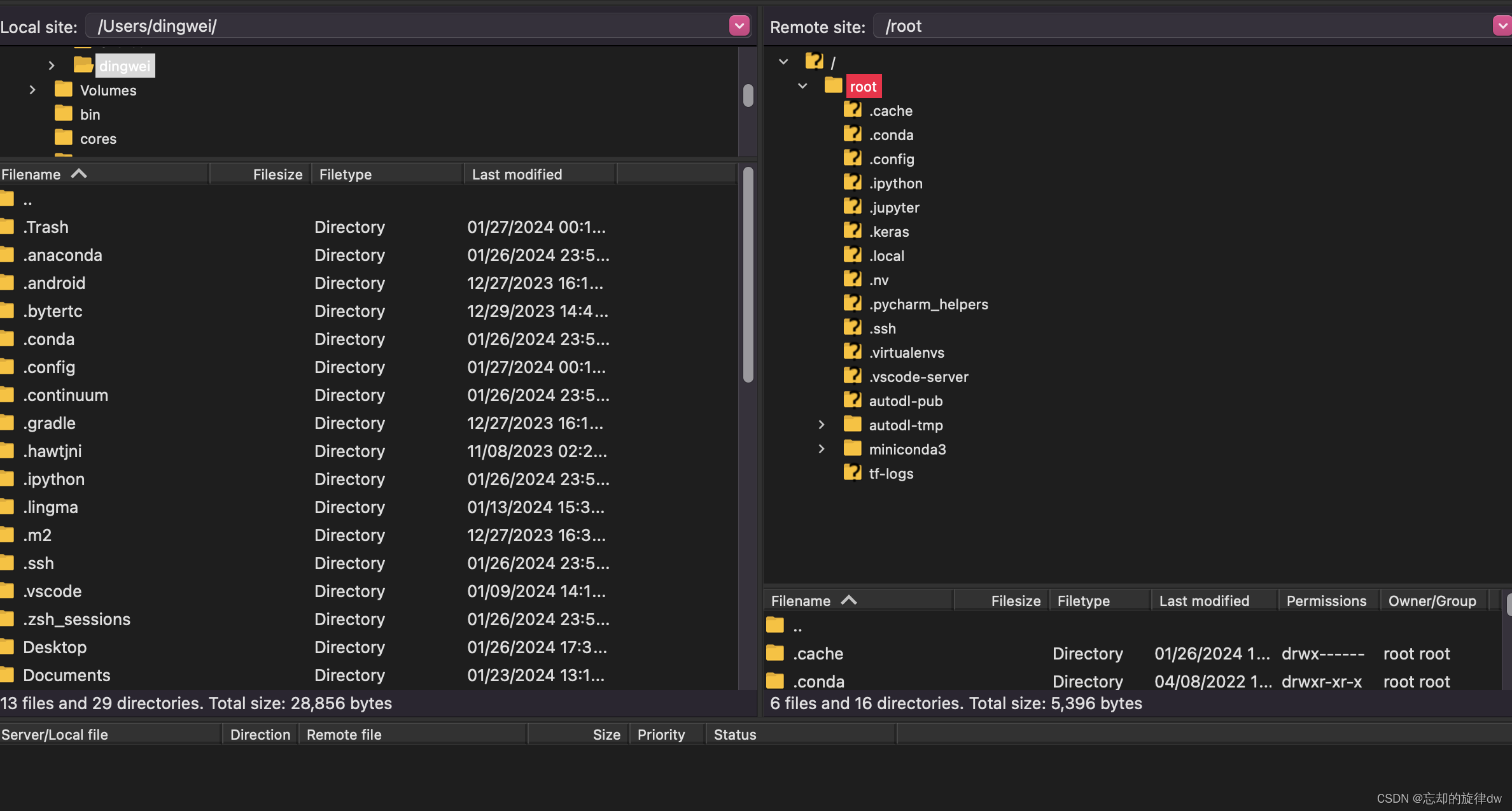This screenshot has height=811, width=1512.
Task: Expand the Volumes folder in local tree
Action: point(32,90)
